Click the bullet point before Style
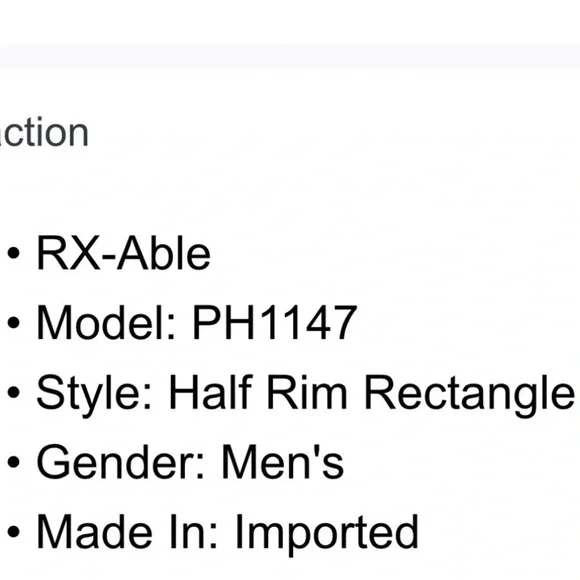Image resolution: width=580 pixels, height=580 pixels. [14, 392]
